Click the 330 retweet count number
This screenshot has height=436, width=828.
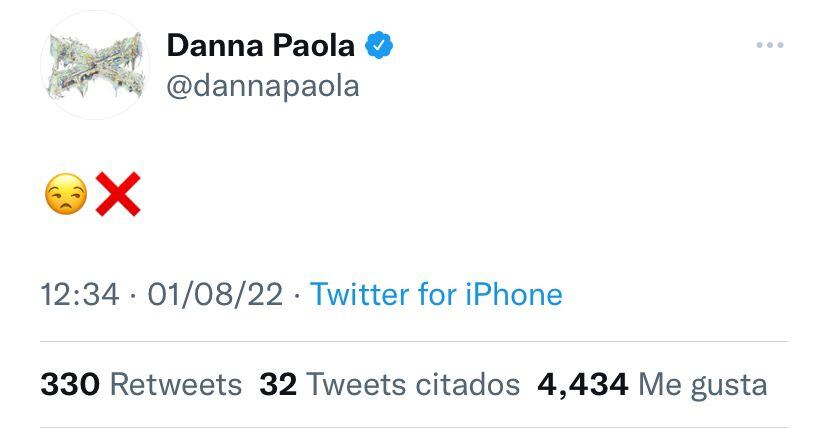click(x=69, y=384)
